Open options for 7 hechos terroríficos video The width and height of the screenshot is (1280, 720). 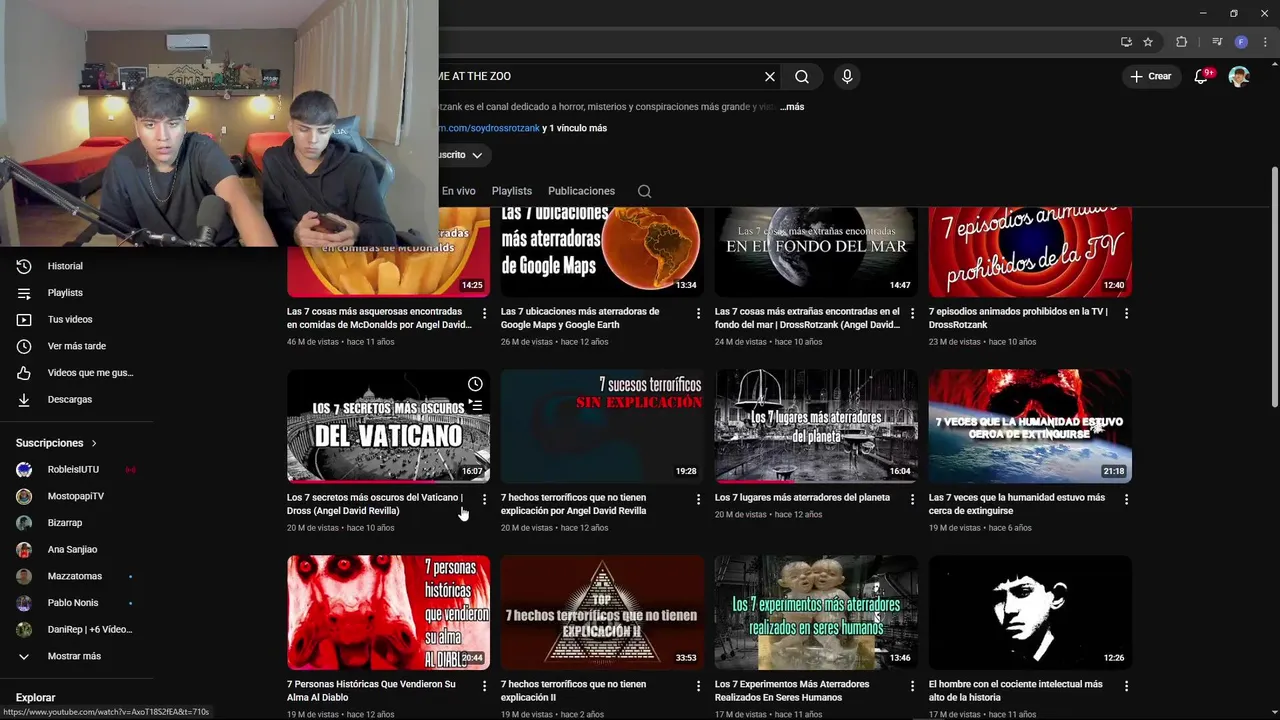(699, 499)
